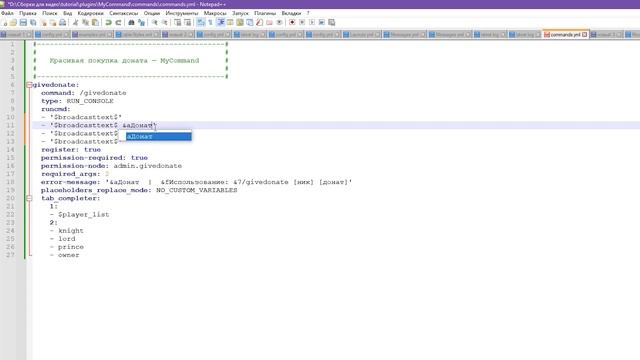Open the Запуск menu

(240, 13)
